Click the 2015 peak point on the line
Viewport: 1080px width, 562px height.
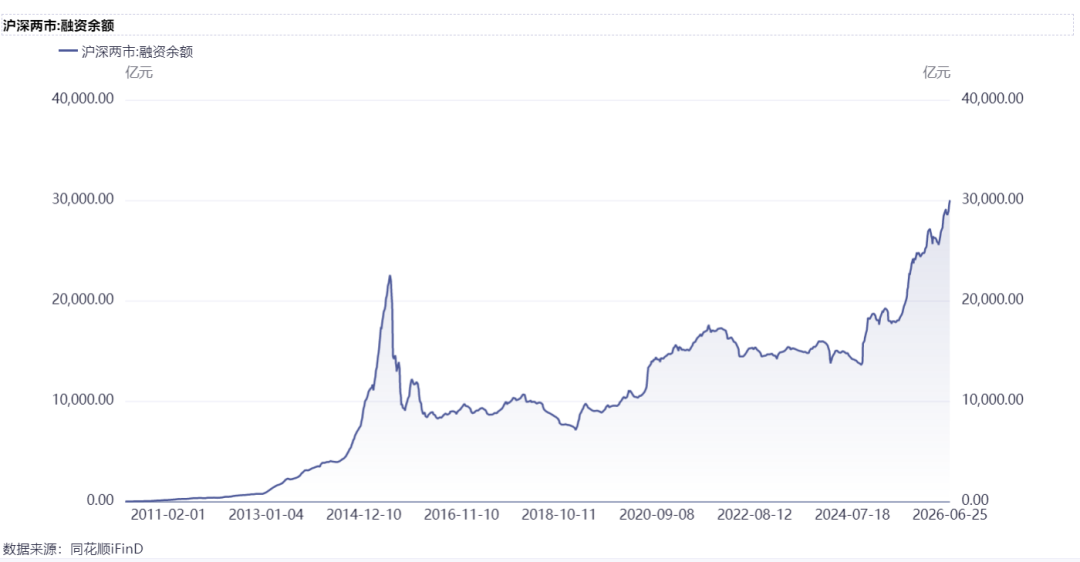(390, 276)
